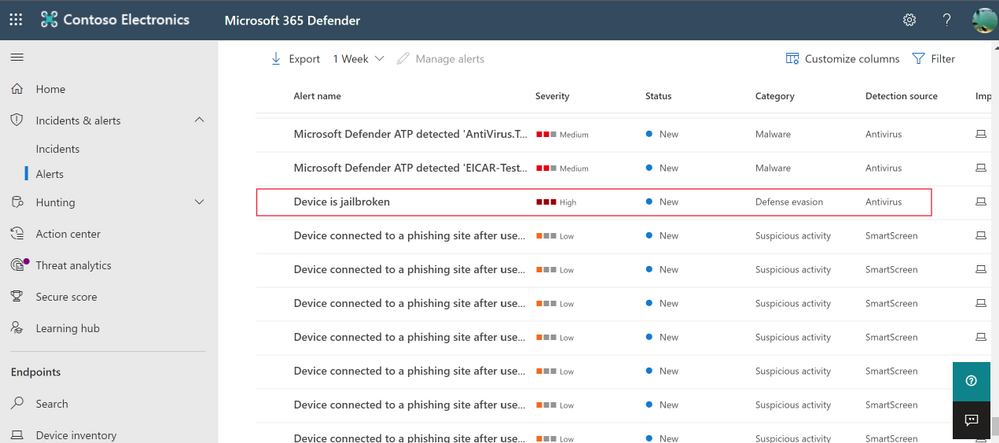Sort by the Severity column header
Viewport: 999px width, 443px height.
(552, 96)
